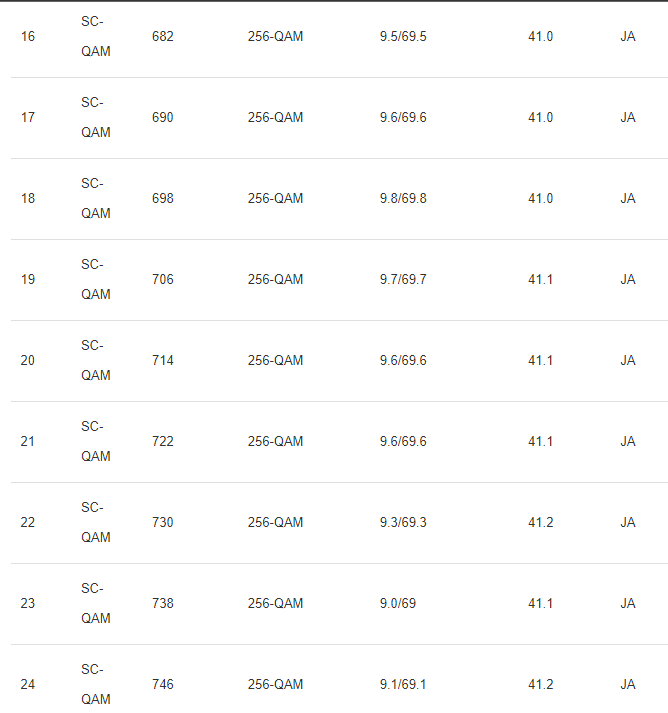Click channel number 20 in the first column
668x713 pixels.
point(28,361)
